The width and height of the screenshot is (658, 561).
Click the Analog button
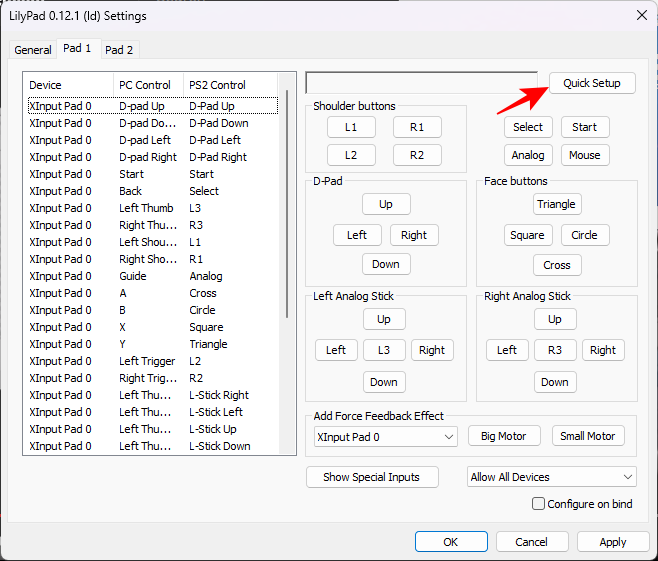click(528, 155)
